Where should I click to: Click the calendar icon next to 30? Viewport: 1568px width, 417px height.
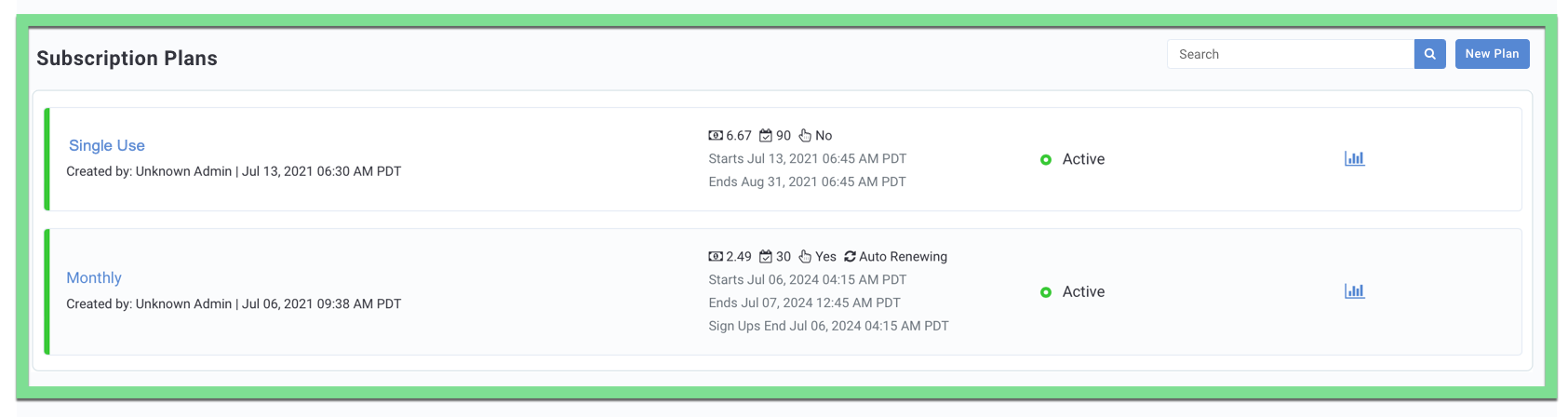pyautogui.click(x=766, y=256)
